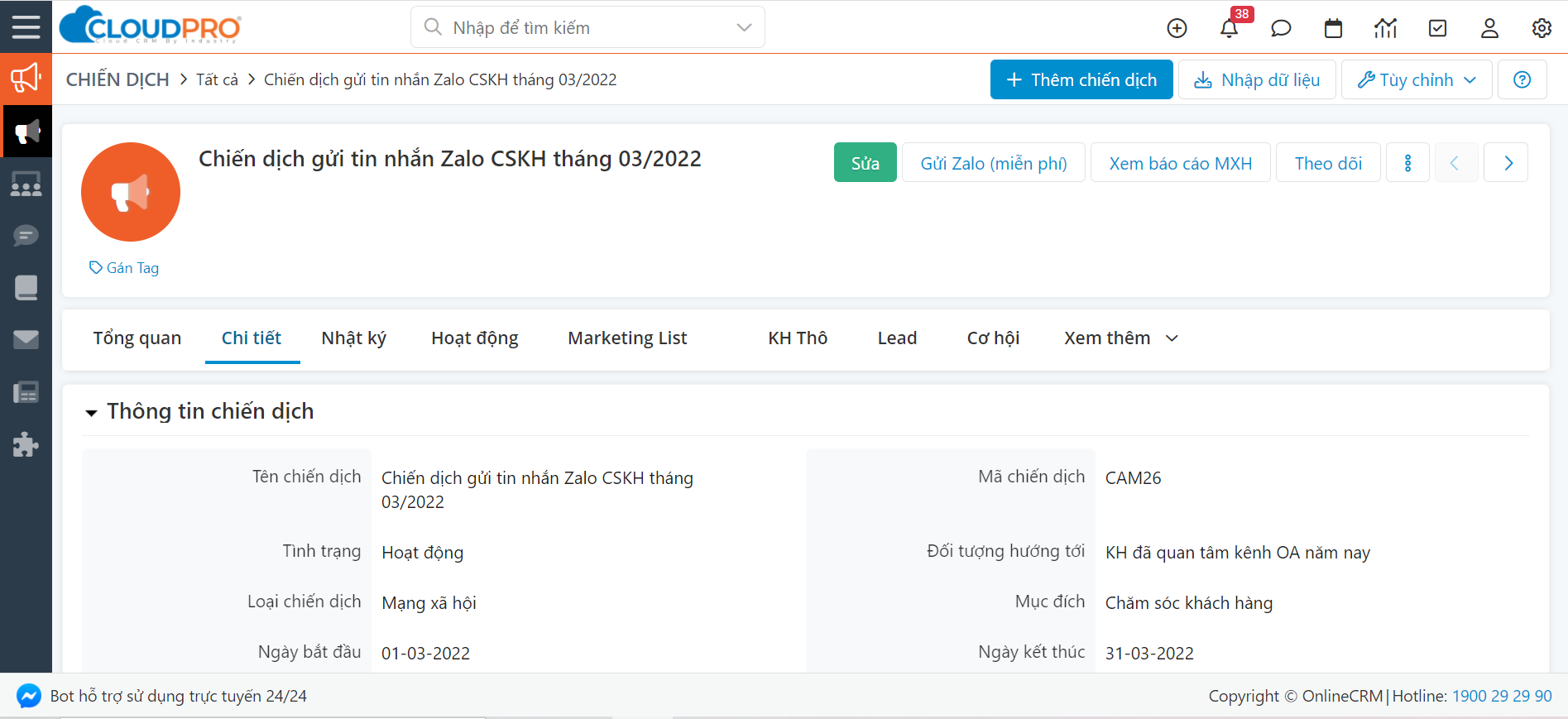This screenshot has width=1568, height=719.
Task: Click the campaign megaphone avatar
Action: coord(130,192)
